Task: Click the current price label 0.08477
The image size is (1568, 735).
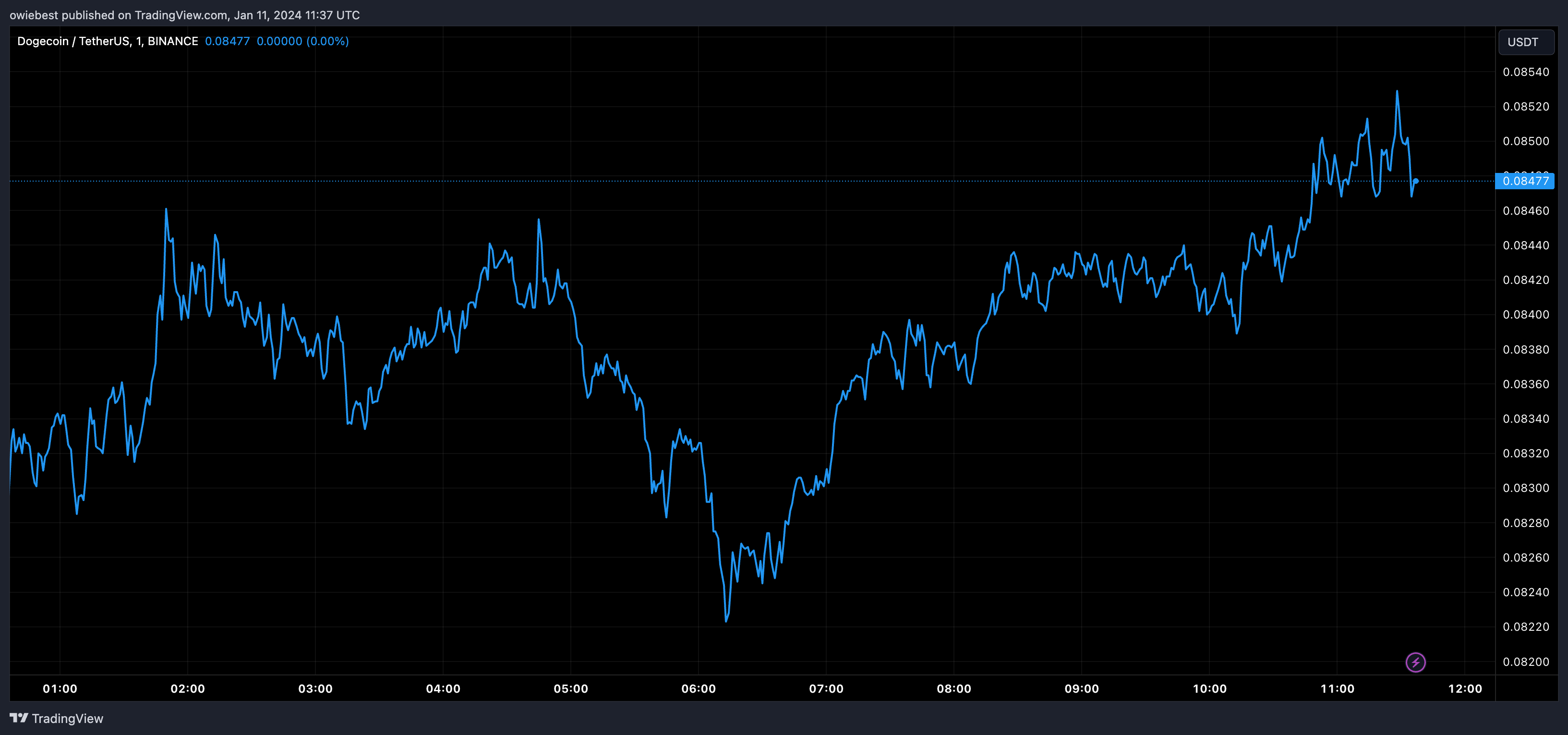Action: pyautogui.click(x=1525, y=181)
